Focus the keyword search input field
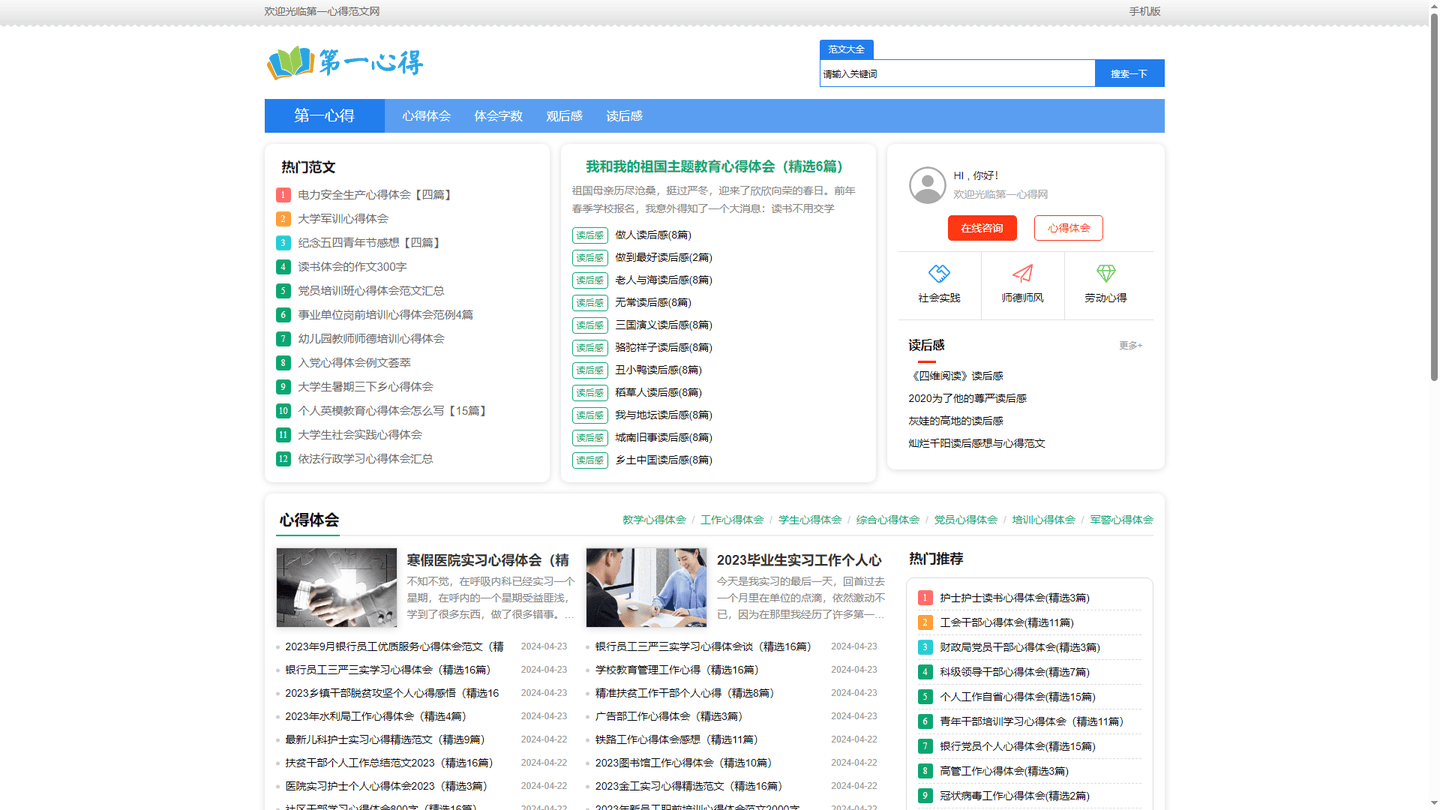This screenshot has height=810, width=1440. click(x=957, y=73)
